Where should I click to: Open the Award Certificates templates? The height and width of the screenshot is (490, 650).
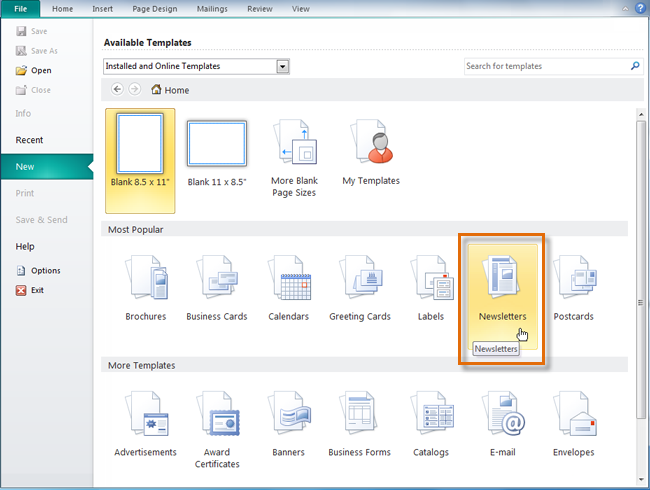[217, 424]
